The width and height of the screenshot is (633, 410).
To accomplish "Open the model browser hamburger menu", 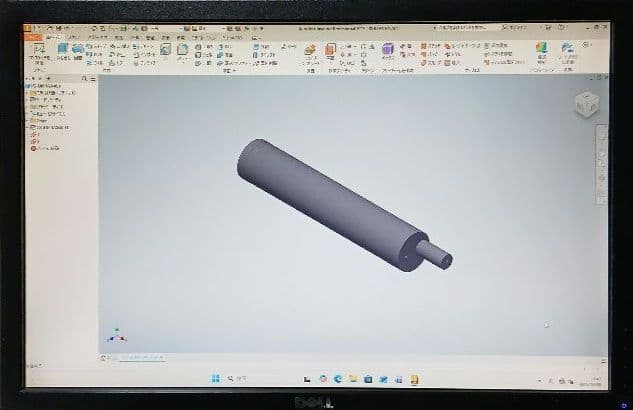I will click(x=93, y=79).
